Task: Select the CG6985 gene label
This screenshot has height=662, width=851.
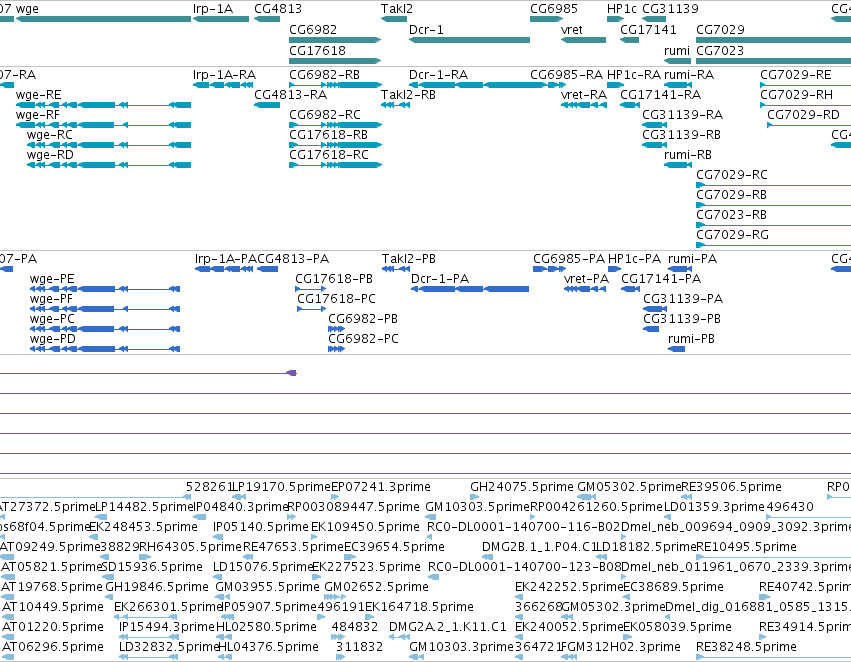Action: [x=554, y=9]
